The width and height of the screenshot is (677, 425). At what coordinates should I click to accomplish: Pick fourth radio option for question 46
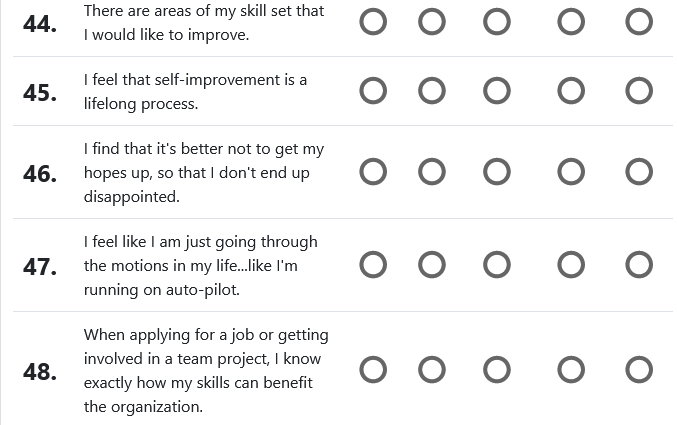[571, 172]
